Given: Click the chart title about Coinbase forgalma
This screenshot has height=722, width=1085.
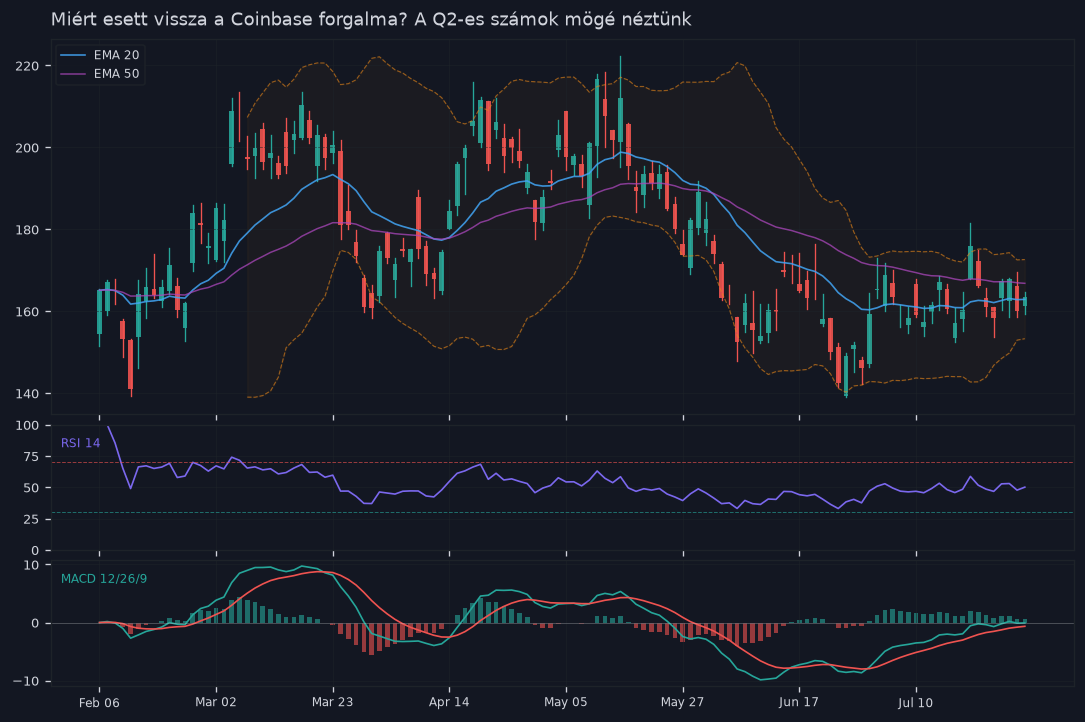Looking at the screenshot, I should [371, 19].
